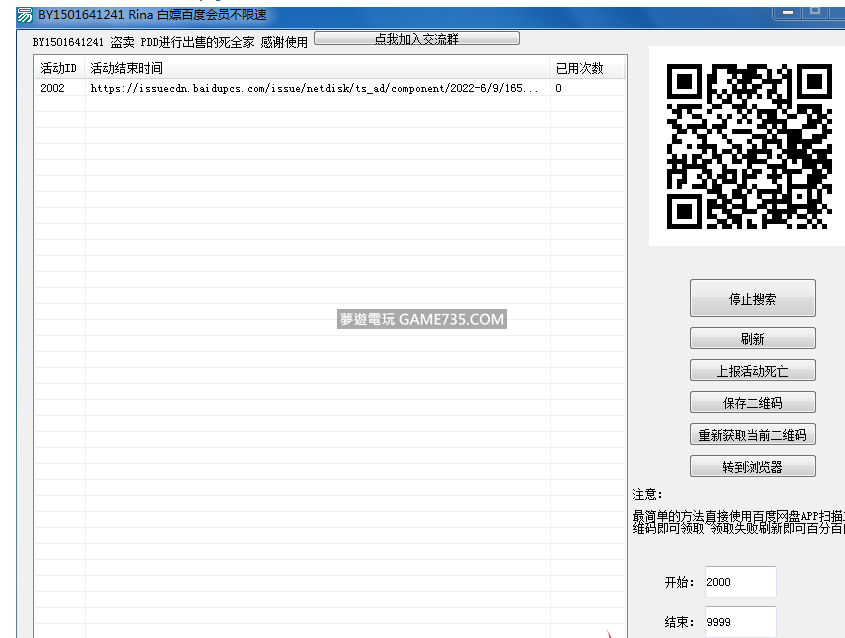
Task: Hit the 刷新 refresh button
Action: click(752, 339)
